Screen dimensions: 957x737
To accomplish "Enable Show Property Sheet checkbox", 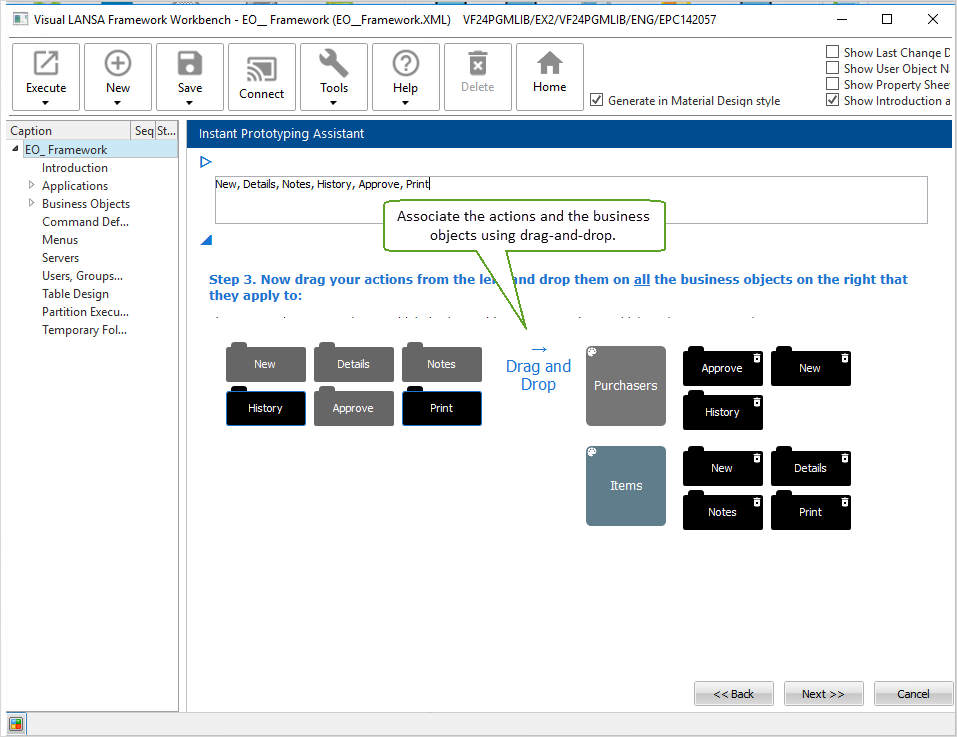I will tap(833, 85).
